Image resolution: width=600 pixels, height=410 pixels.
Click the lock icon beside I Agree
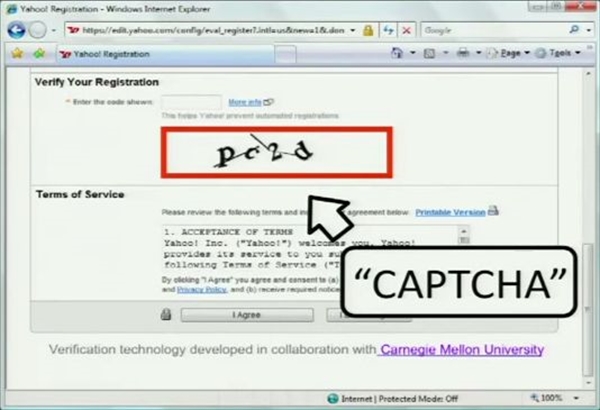click(x=166, y=314)
